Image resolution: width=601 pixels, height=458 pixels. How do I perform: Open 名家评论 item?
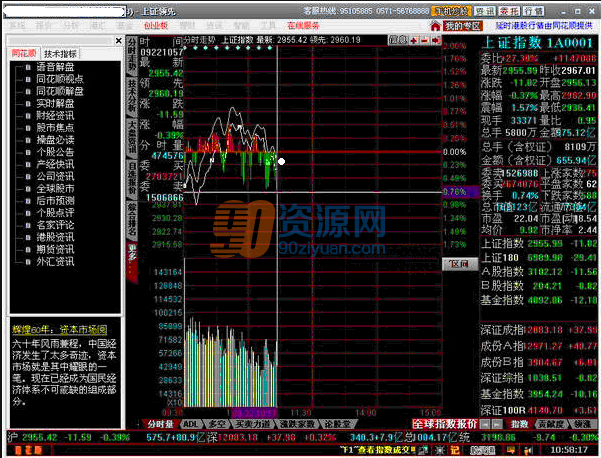pos(55,225)
